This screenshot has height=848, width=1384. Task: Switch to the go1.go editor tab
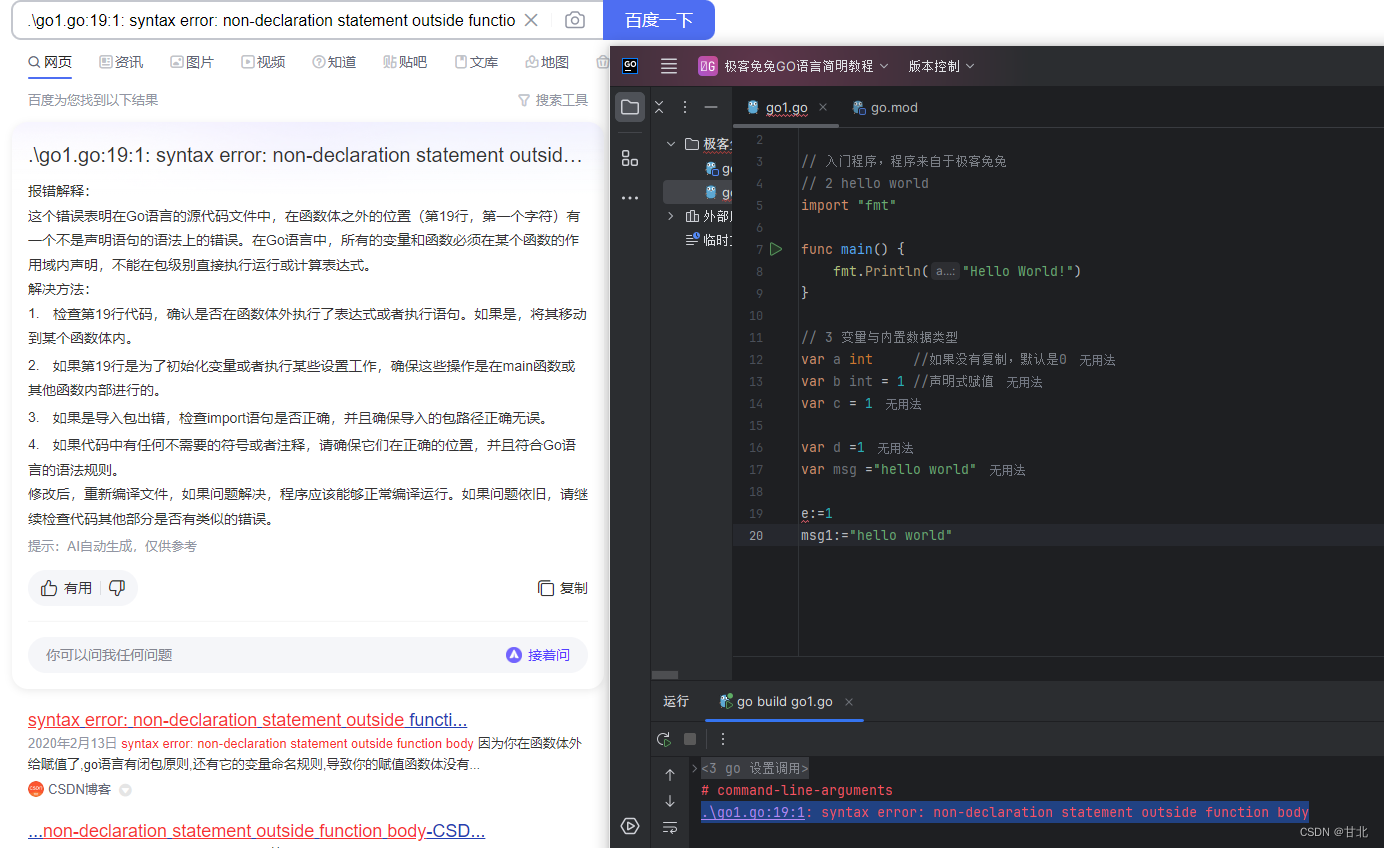click(786, 107)
